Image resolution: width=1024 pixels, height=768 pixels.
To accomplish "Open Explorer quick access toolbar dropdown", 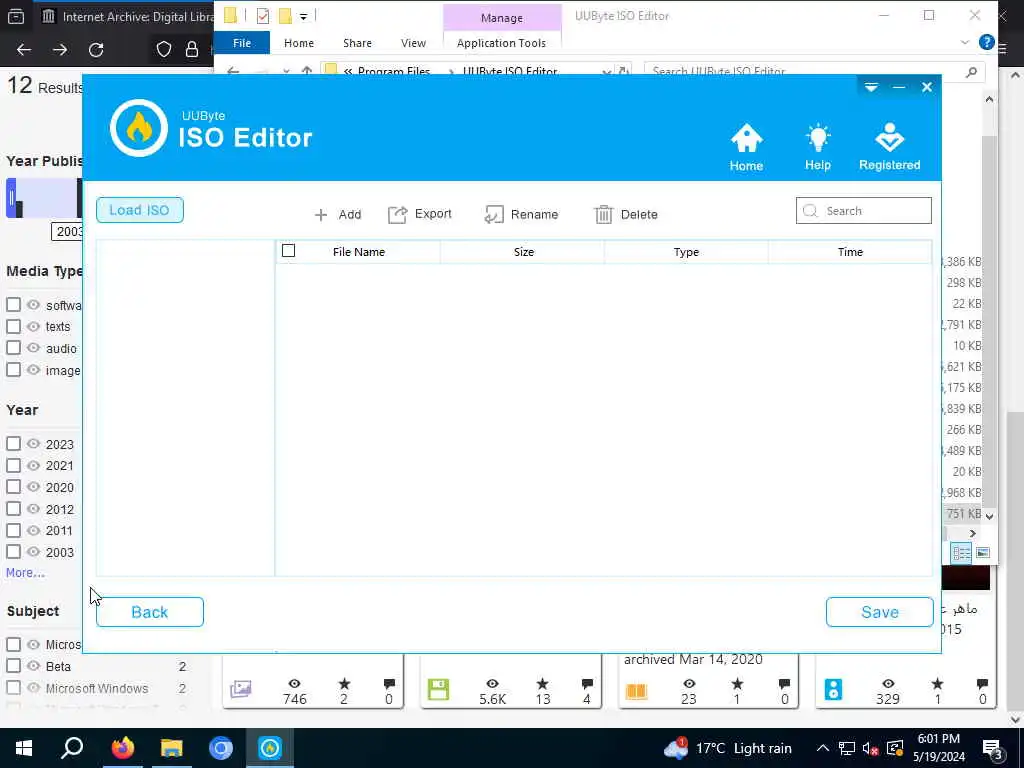I will pos(304,16).
